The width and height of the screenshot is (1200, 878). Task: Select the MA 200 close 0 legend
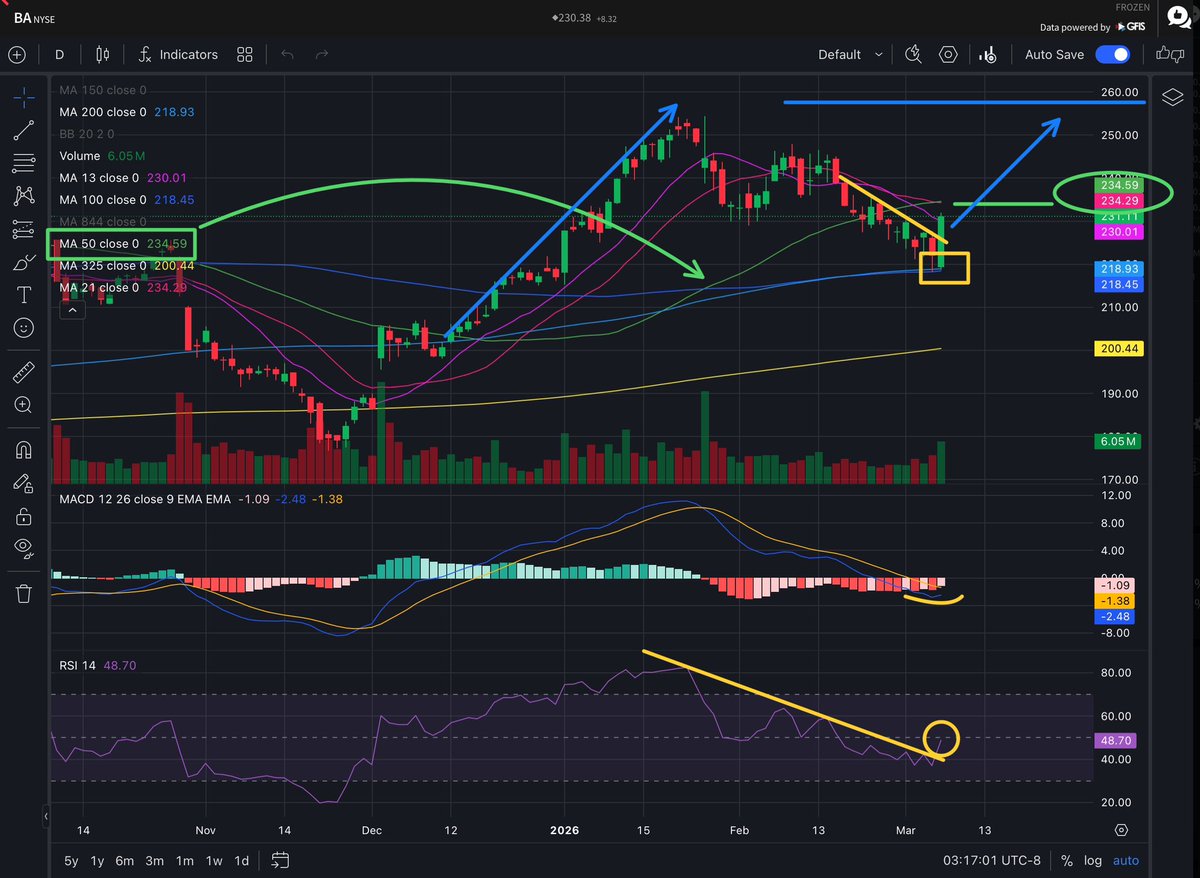[x=125, y=112]
